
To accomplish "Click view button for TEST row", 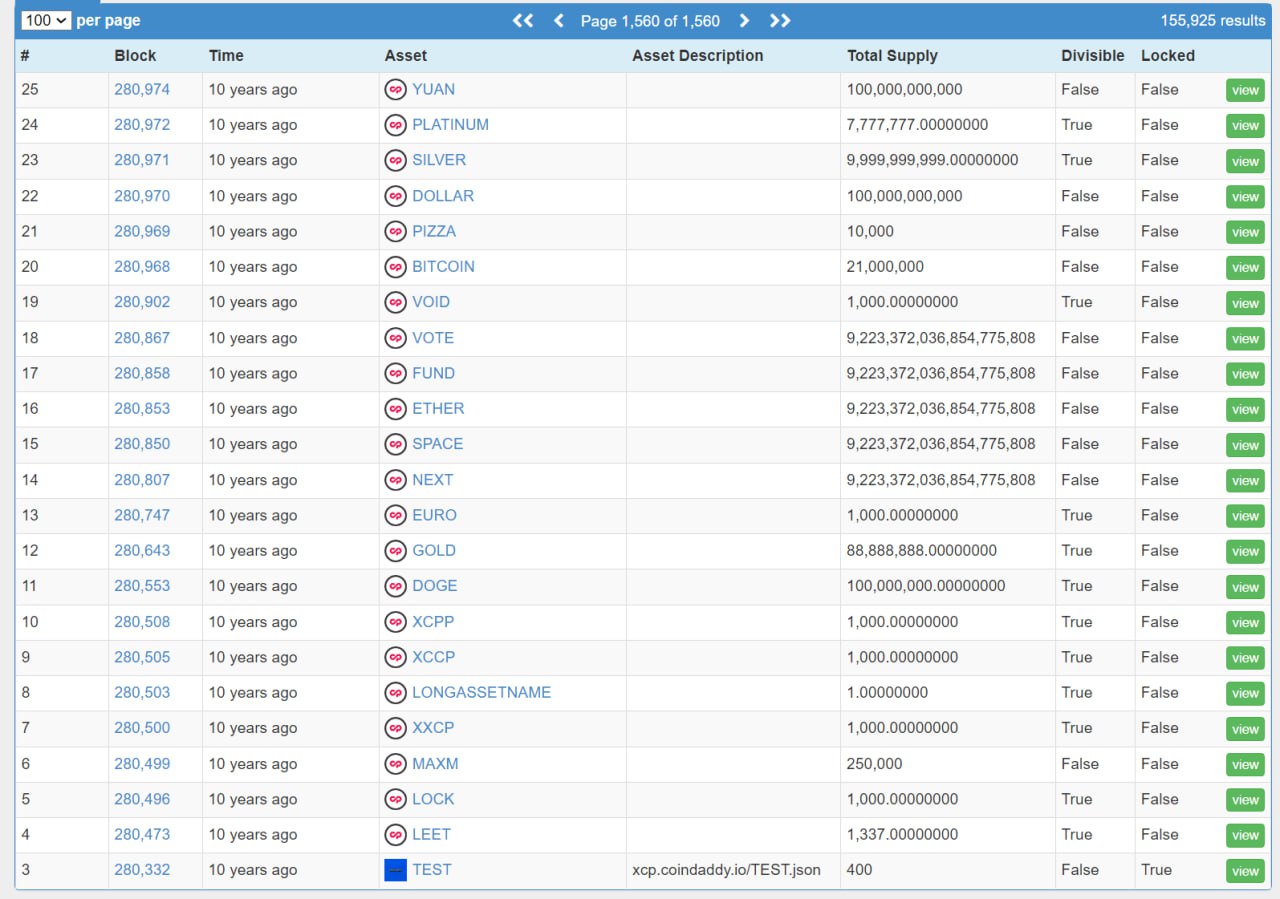I will click(x=1245, y=871).
